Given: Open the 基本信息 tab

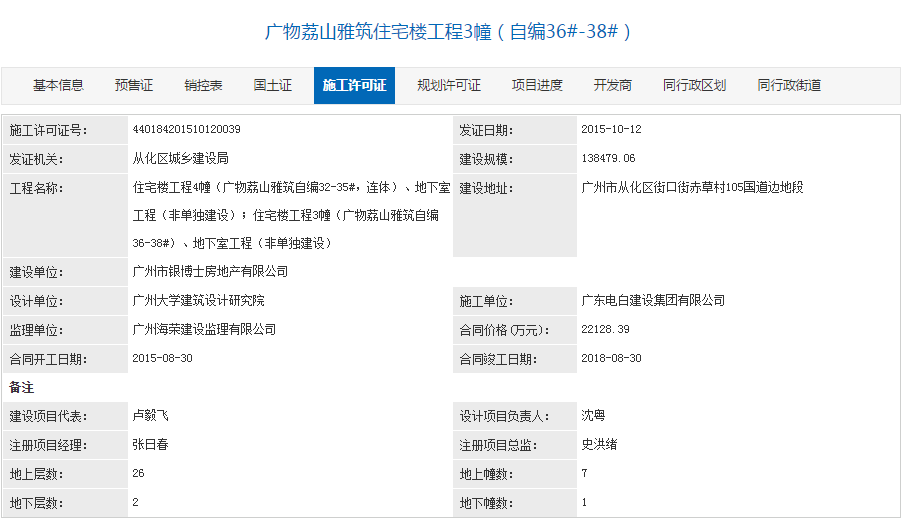Looking at the screenshot, I should 58,85.
